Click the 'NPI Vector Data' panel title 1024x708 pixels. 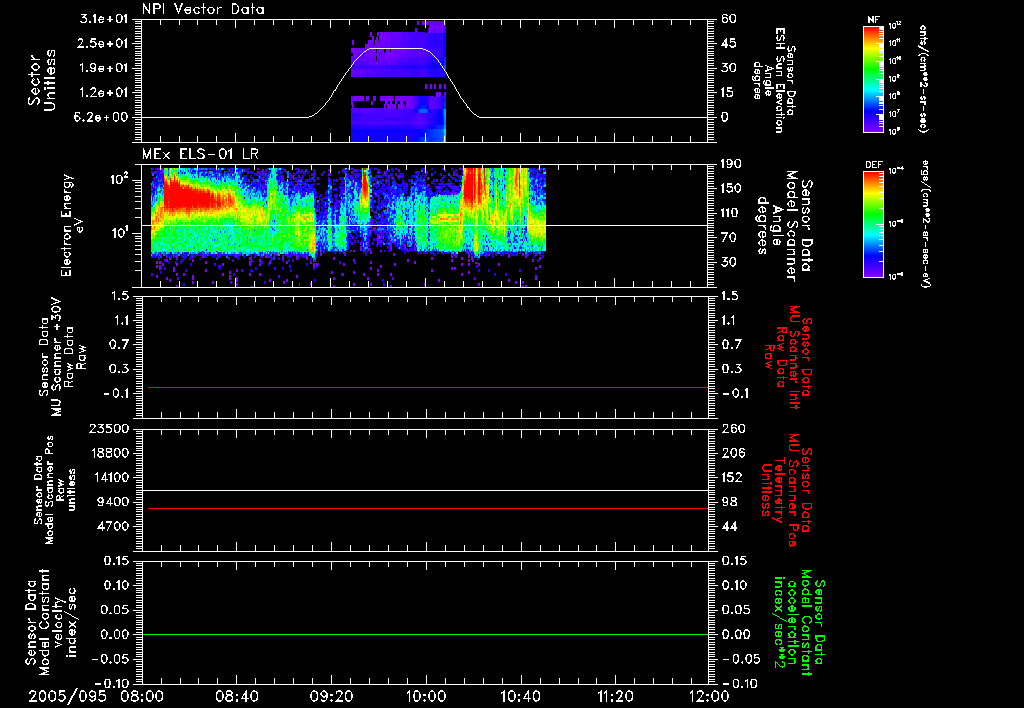pyautogui.click(x=204, y=9)
